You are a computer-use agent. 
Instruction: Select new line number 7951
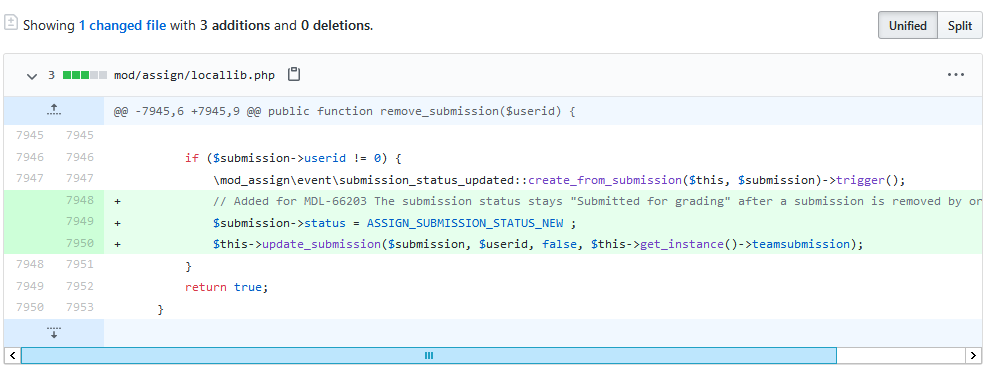79,265
